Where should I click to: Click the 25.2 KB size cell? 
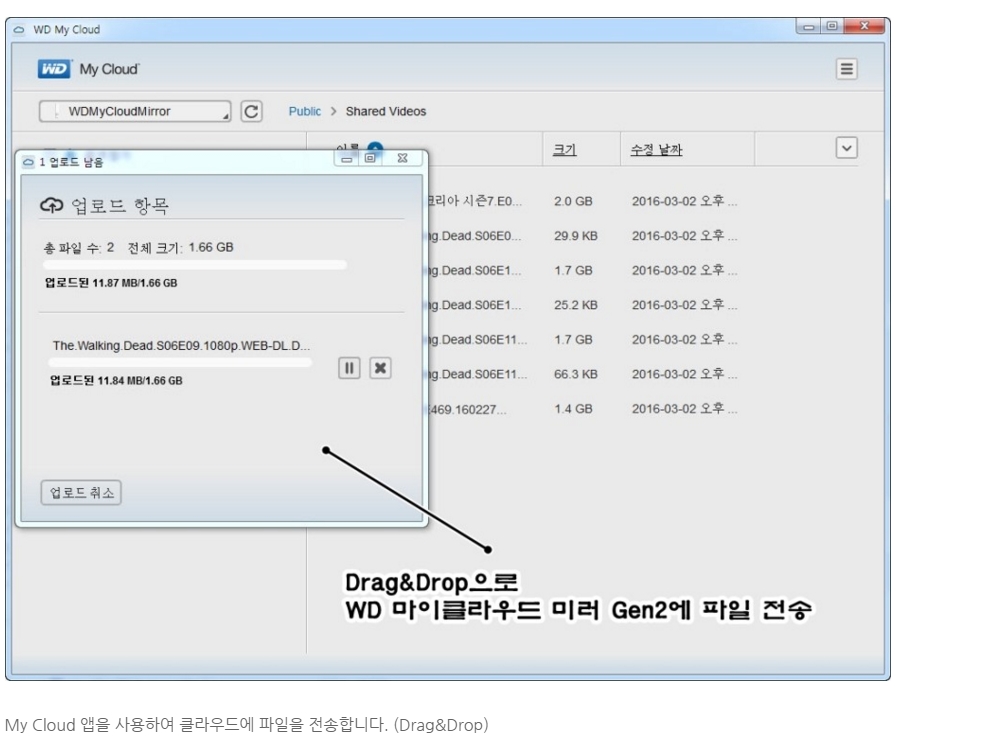[x=575, y=305]
